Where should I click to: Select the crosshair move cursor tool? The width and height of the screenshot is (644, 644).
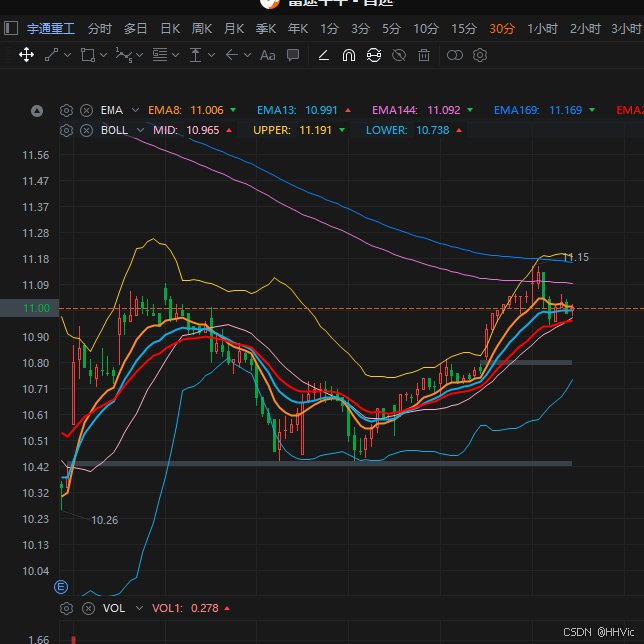coord(26,55)
